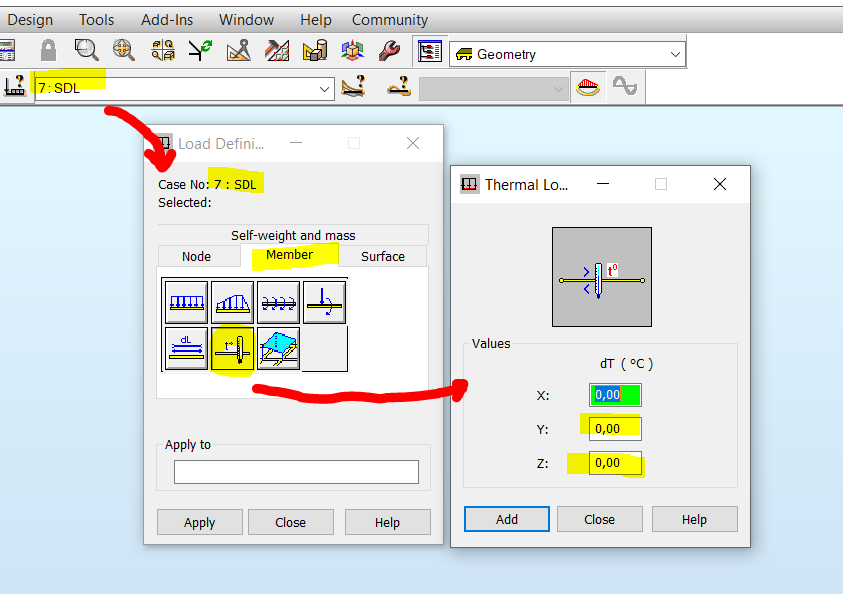Open the Geometry layout dropdown
The height and width of the screenshot is (594, 843).
click(x=678, y=52)
